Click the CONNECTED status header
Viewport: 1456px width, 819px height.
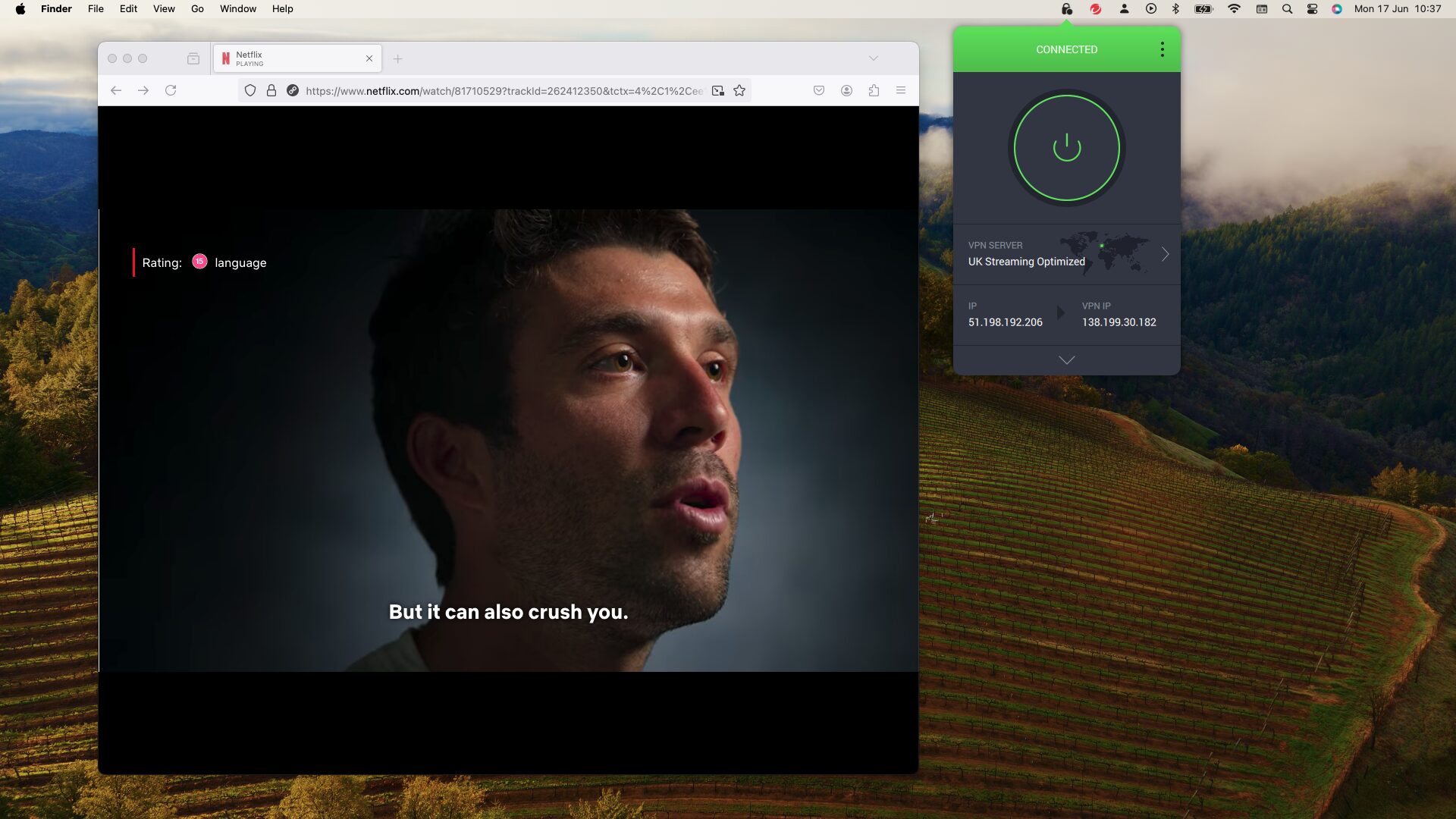1066,49
